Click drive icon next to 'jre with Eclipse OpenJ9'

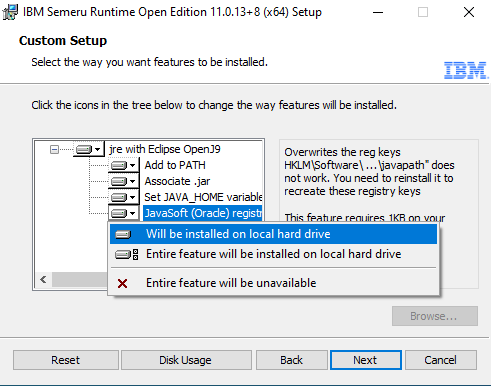tap(84, 149)
